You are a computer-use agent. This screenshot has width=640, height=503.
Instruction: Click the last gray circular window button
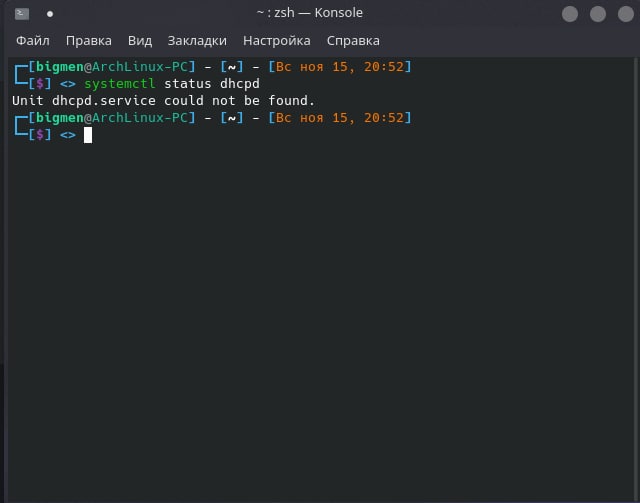click(626, 14)
